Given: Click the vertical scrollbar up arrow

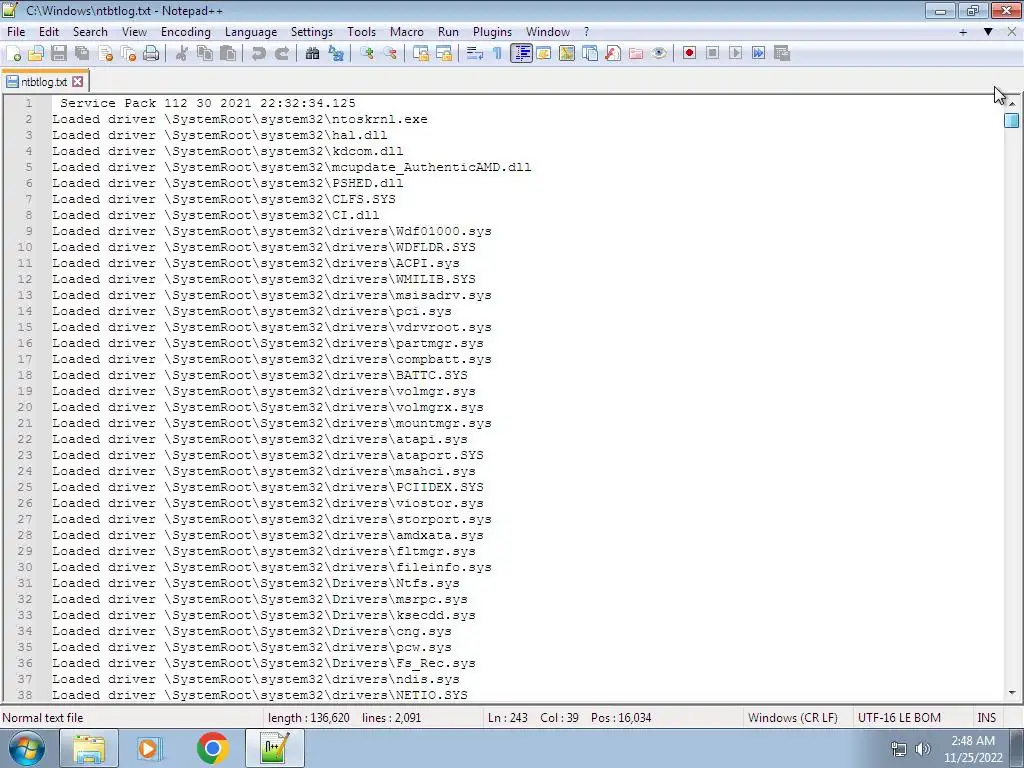Looking at the screenshot, I should point(1012,103).
